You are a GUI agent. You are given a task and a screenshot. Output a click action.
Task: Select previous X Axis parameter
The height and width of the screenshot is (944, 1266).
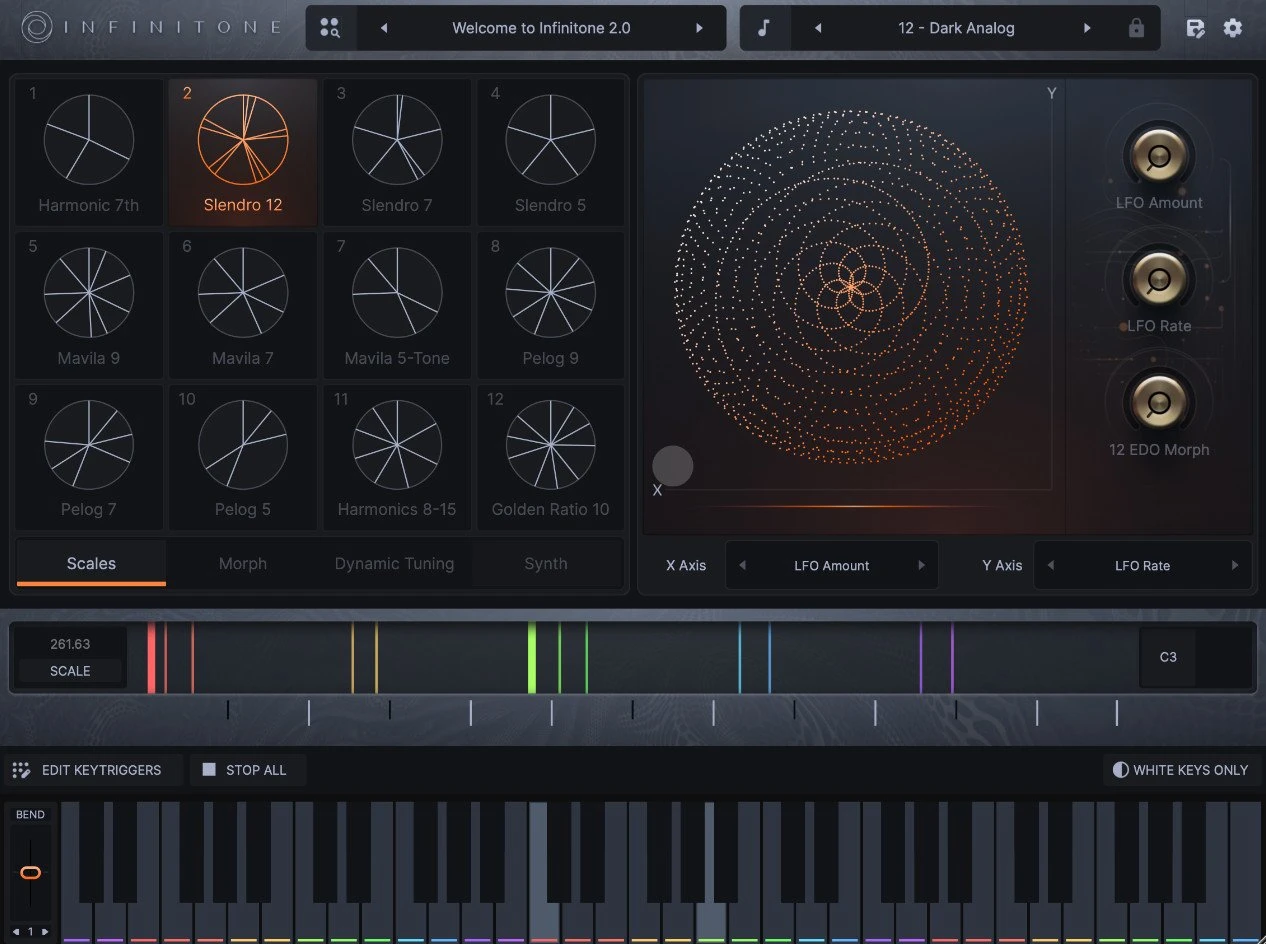pyautogui.click(x=742, y=566)
